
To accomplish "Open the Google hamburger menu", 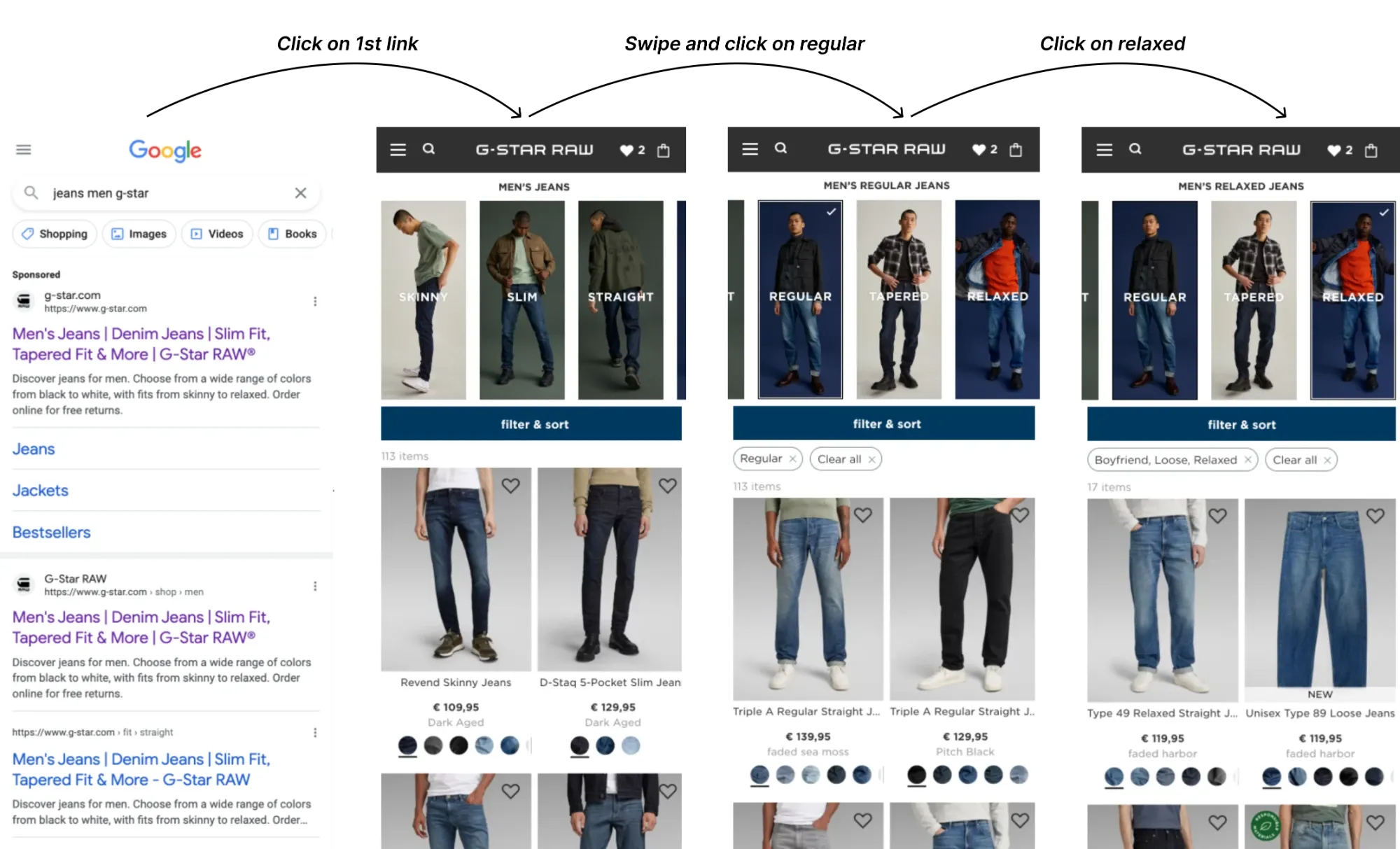I will coord(24,149).
